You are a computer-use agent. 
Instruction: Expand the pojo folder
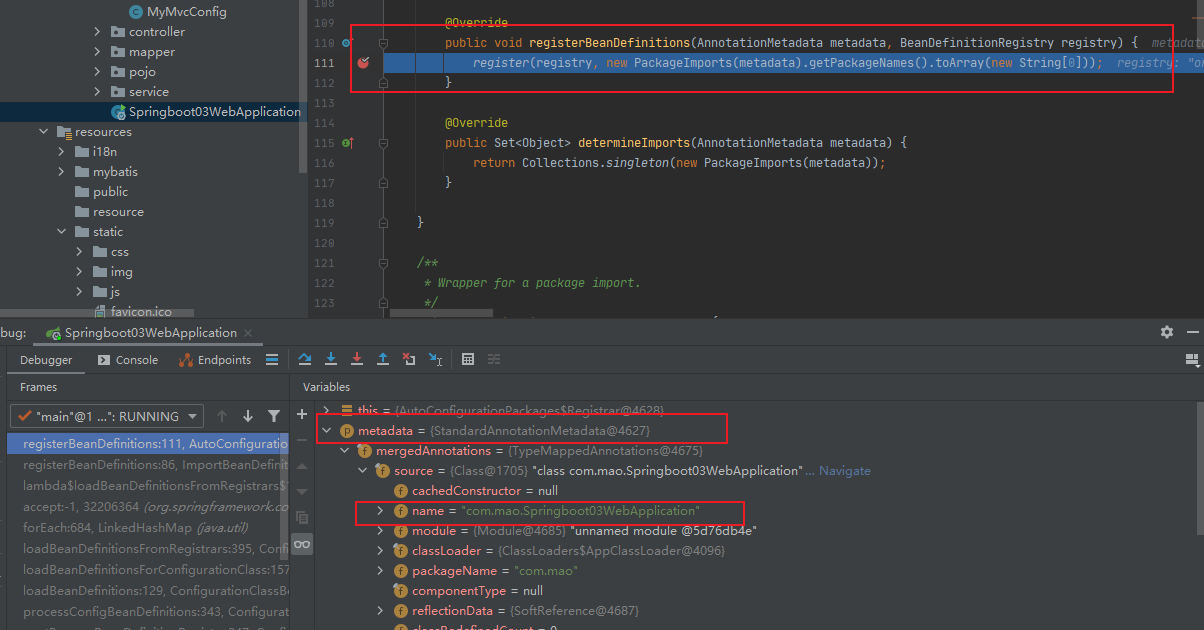tap(98, 72)
